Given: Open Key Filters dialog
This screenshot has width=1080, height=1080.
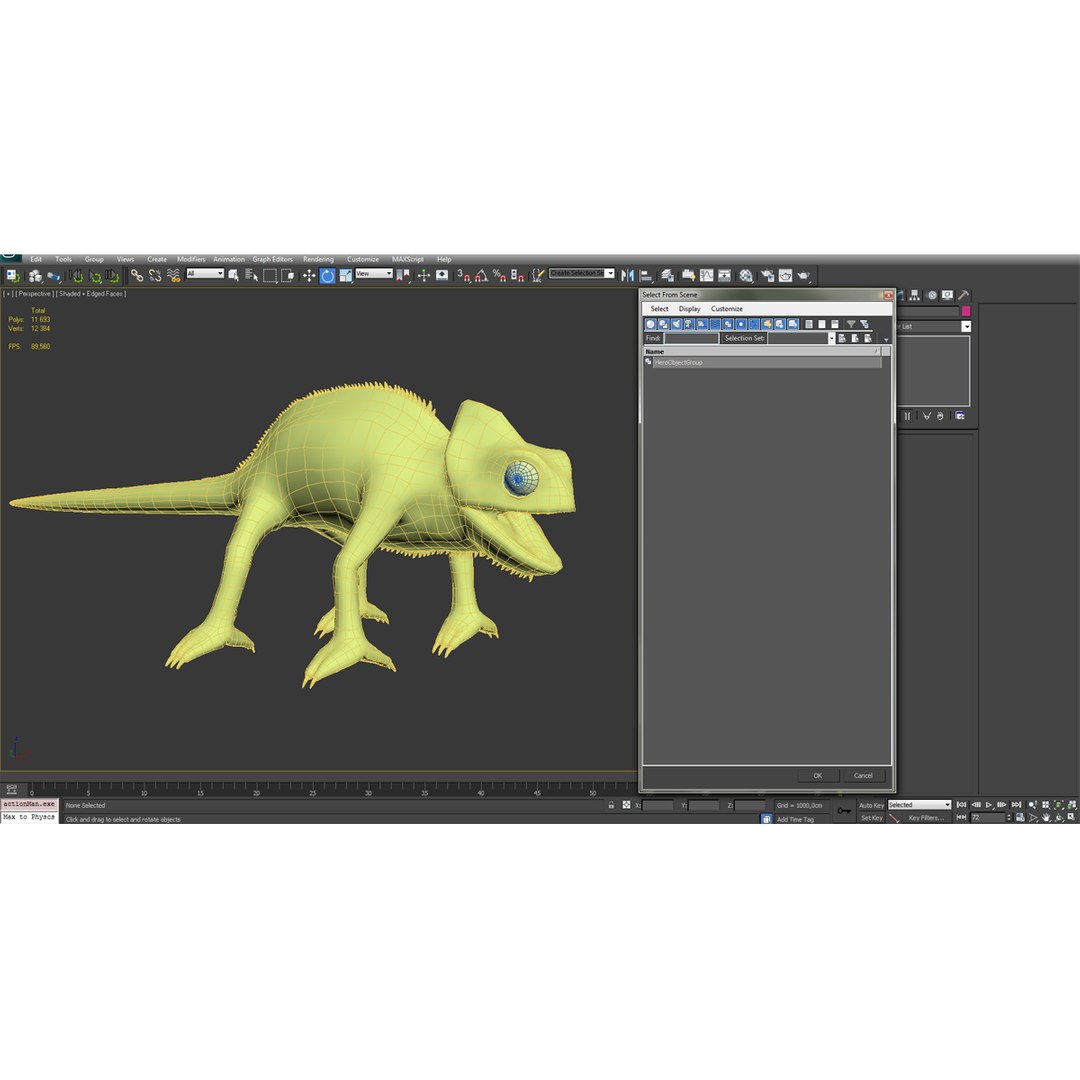Looking at the screenshot, I should [x=926, y=818].
